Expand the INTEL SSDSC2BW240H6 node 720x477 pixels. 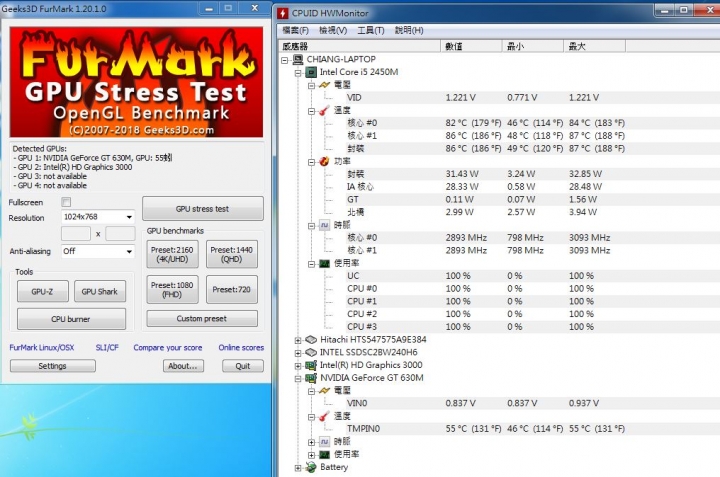[x=298, y=354]
